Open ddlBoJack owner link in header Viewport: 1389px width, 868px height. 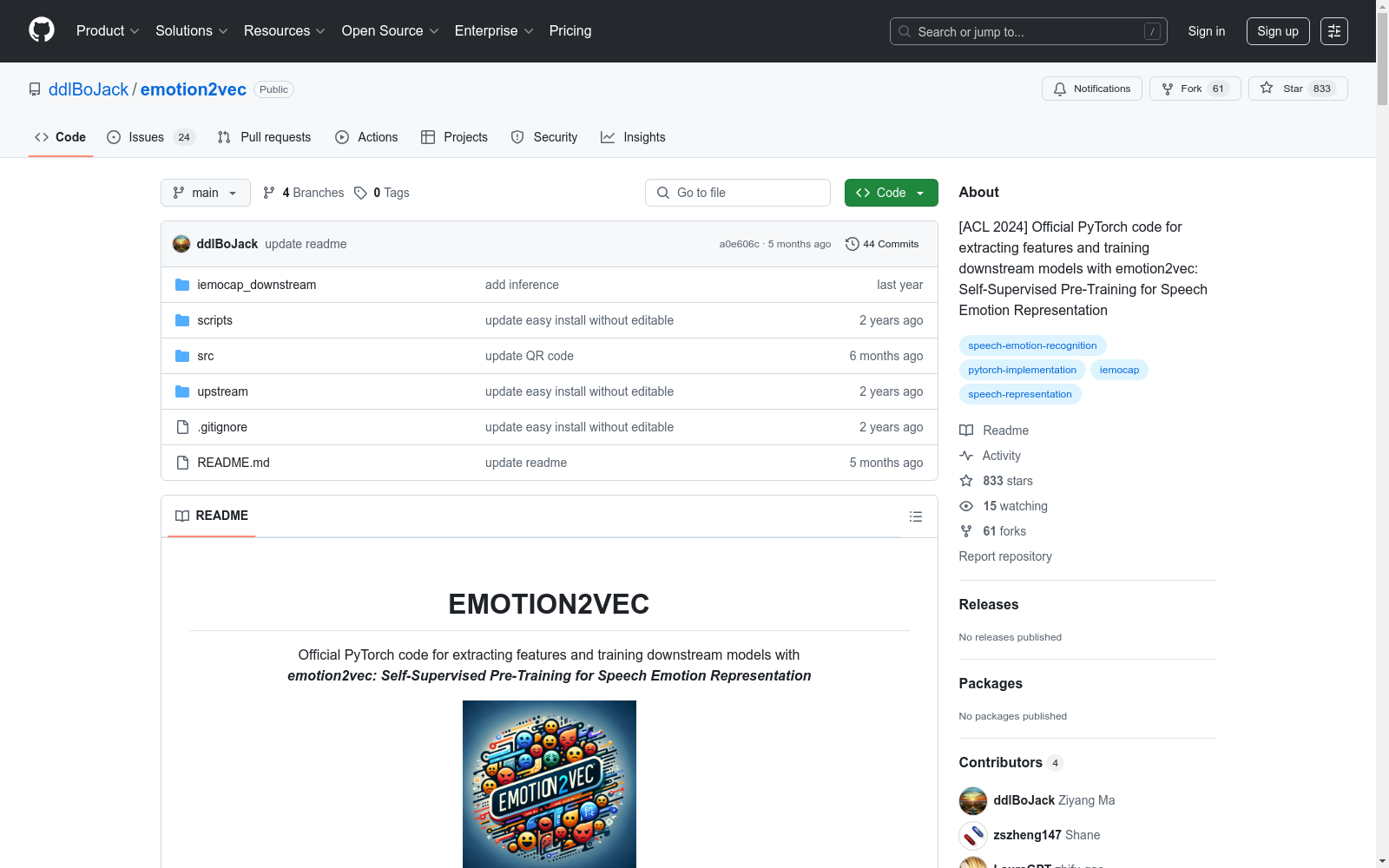pyautogui.click(x=89, y=89)
